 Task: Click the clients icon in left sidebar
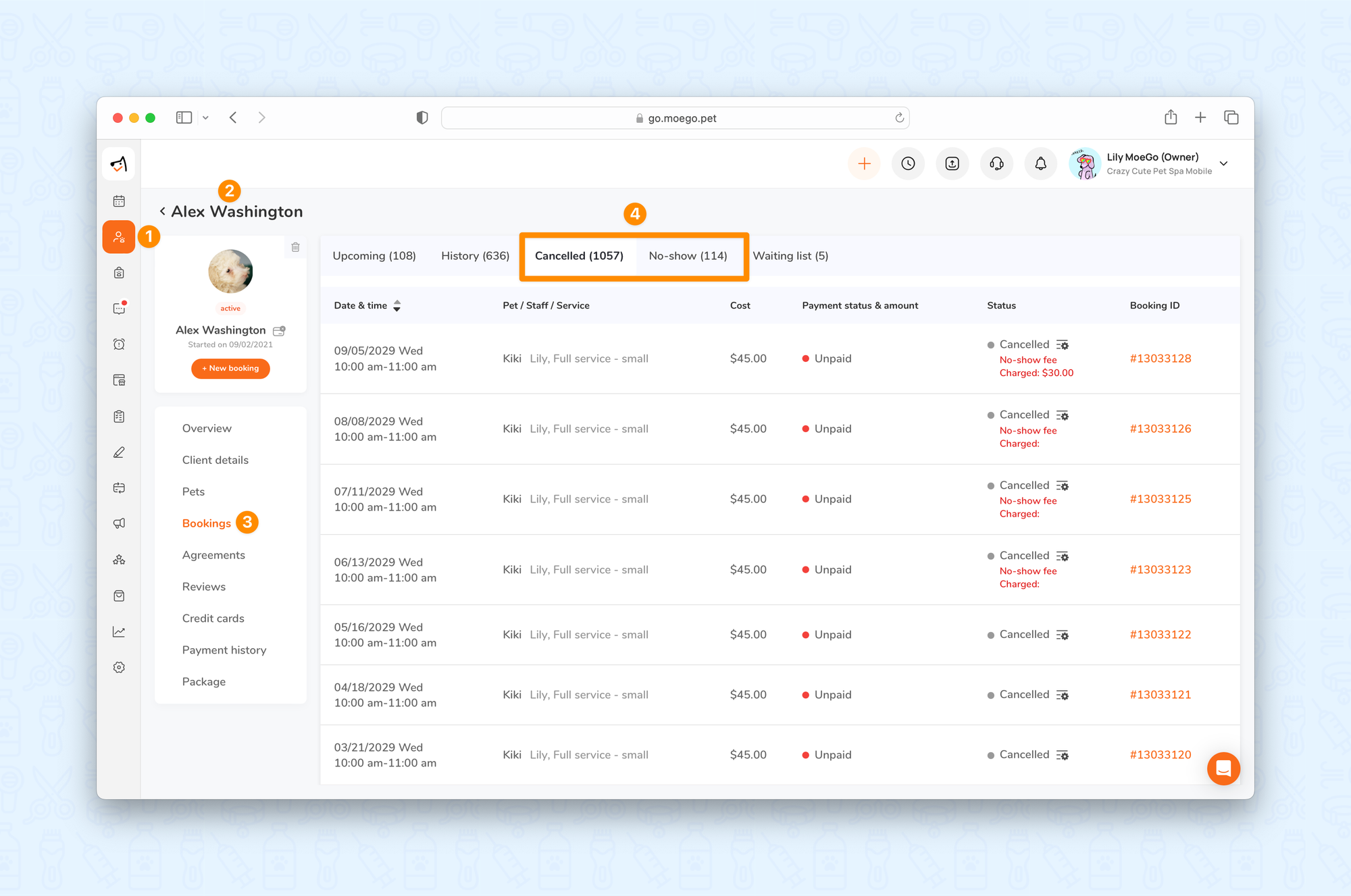click(119, 237)
